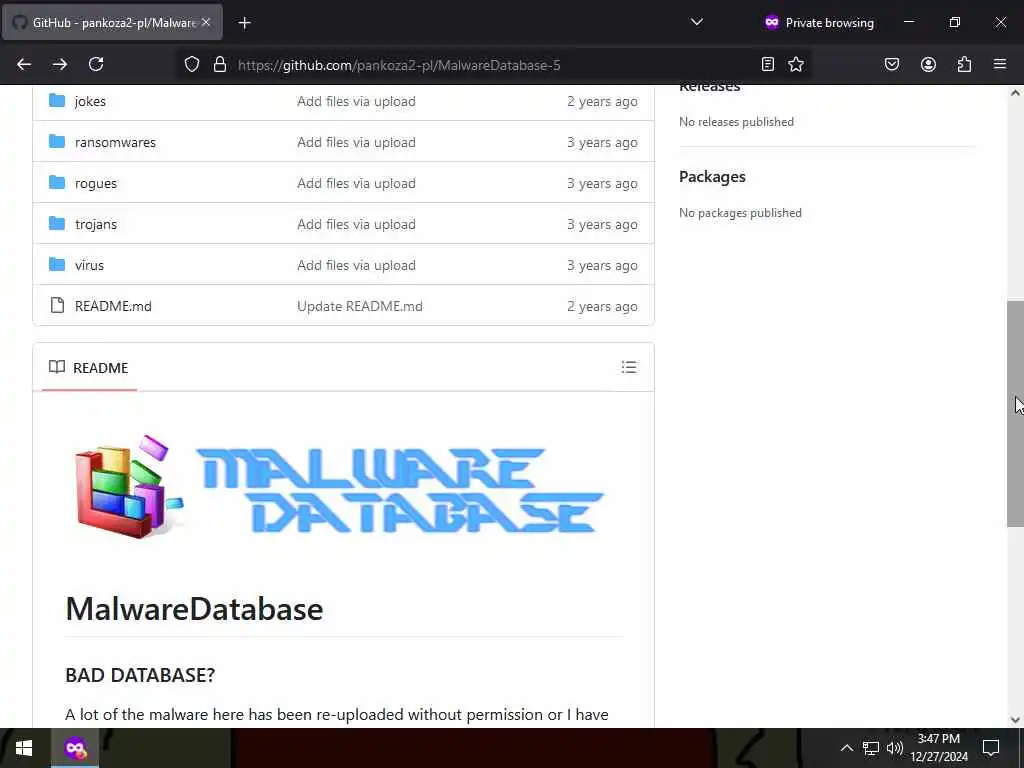Open the tracking protection shield icon
1024x768 pixels.
point(191,65)
